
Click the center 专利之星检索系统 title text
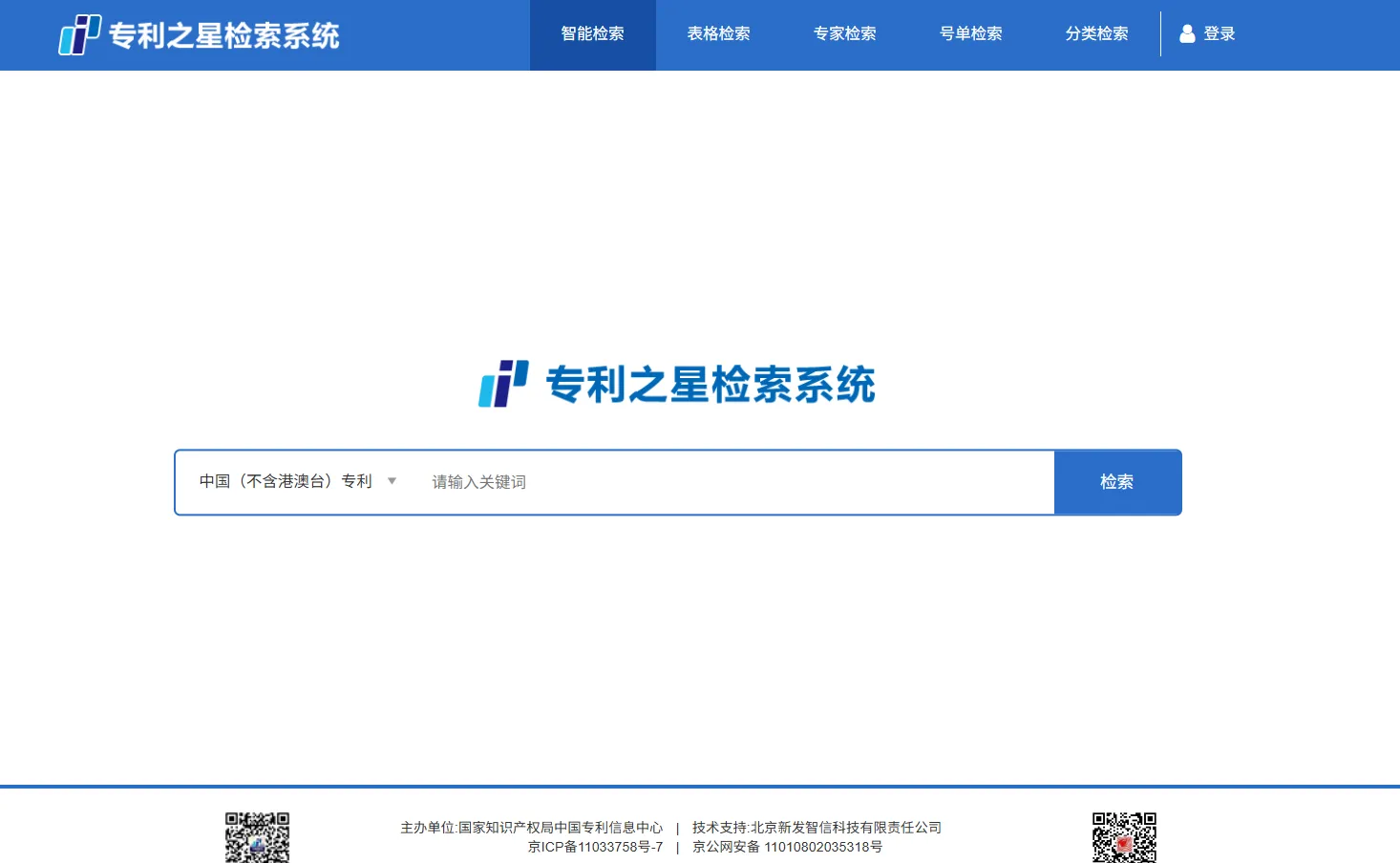pos(711,385)
